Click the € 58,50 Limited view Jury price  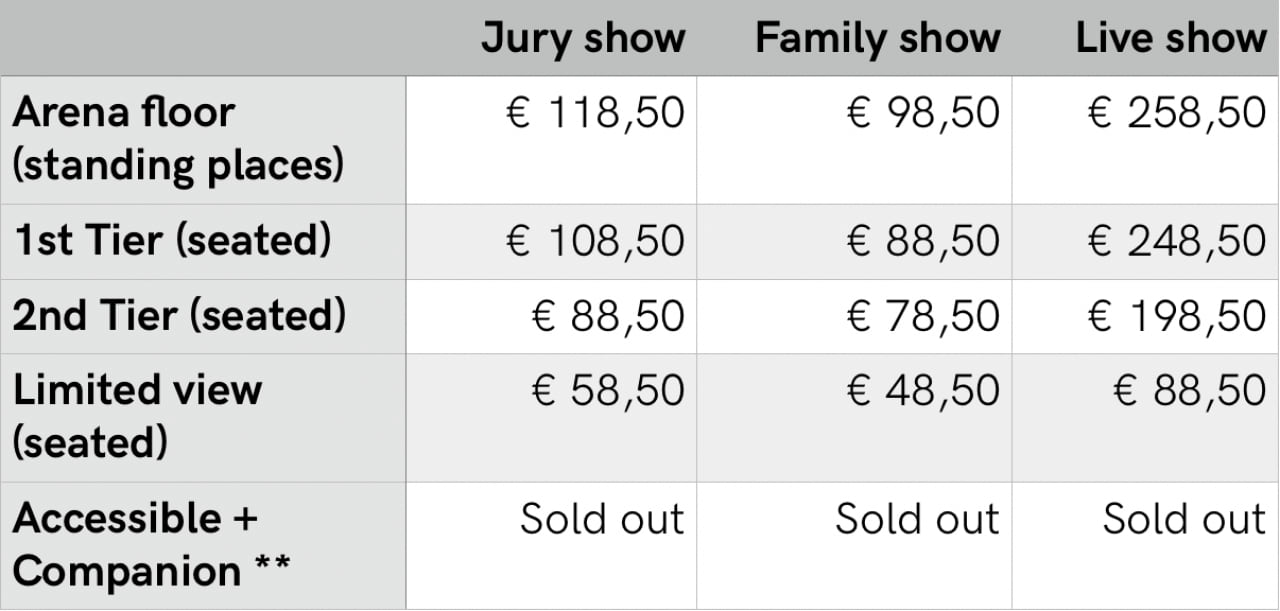(x=608, y=390)
